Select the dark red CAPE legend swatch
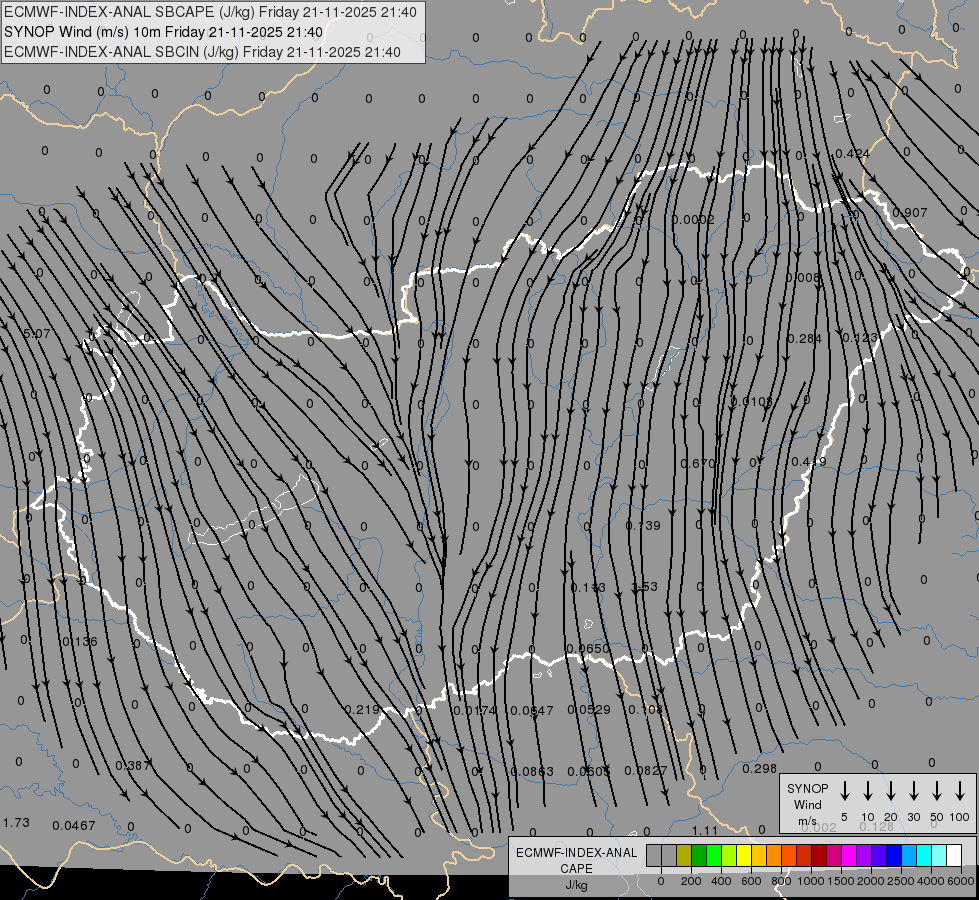Screen dimensions: 979x900 (x=819, y=856)
